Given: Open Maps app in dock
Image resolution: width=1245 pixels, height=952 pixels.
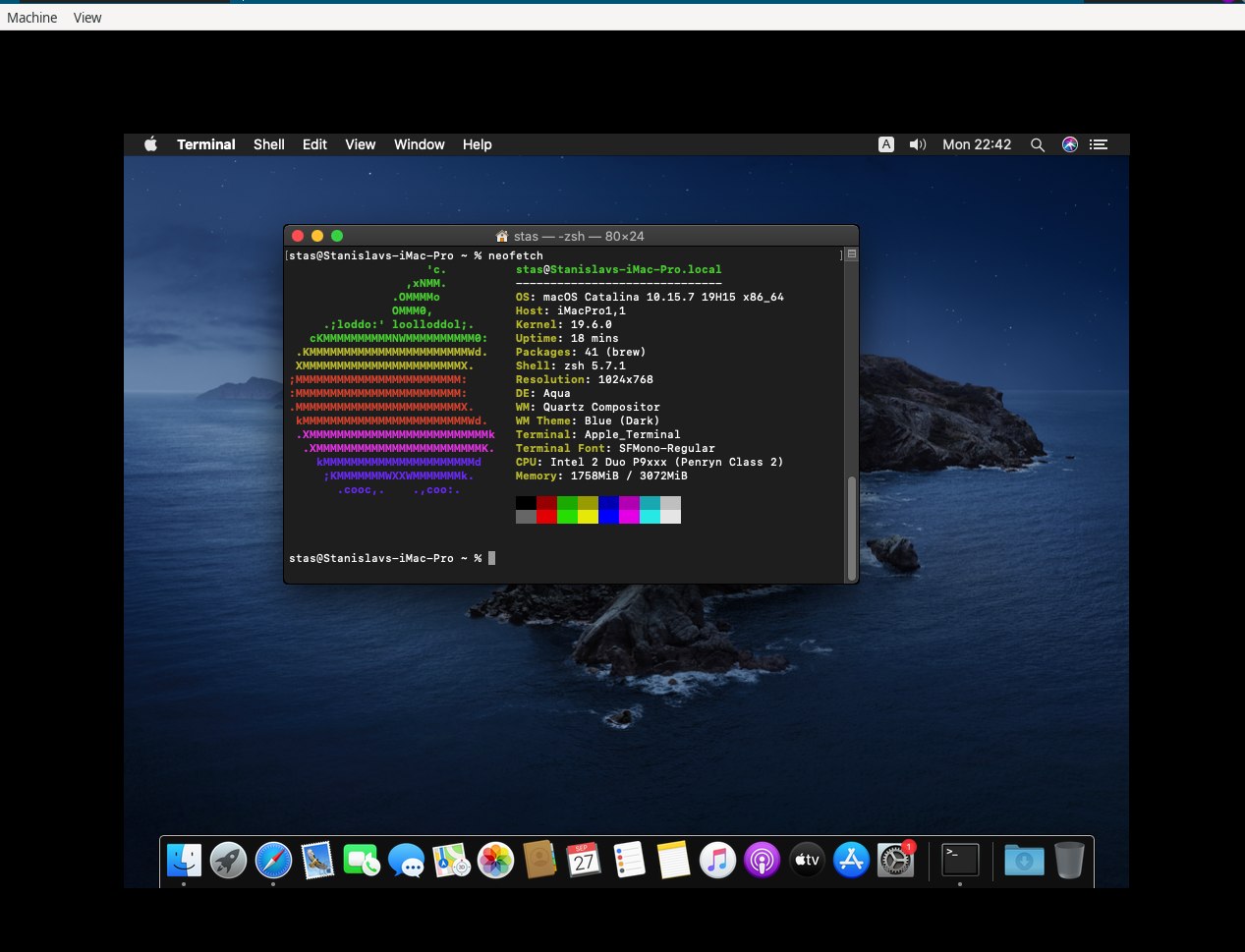Looking at the screenshot, I should pos(451,861).
